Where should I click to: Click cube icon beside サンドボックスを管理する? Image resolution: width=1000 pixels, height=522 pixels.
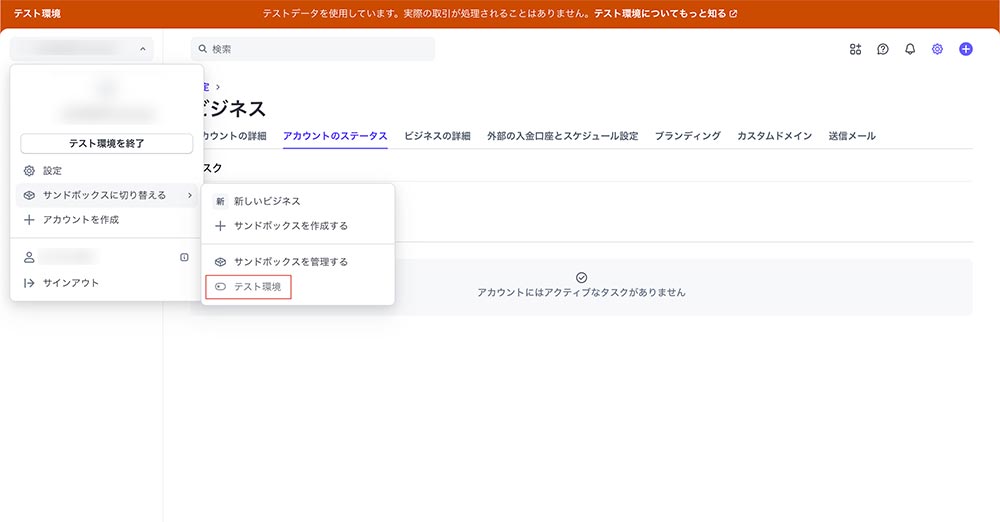coord(220,262)
